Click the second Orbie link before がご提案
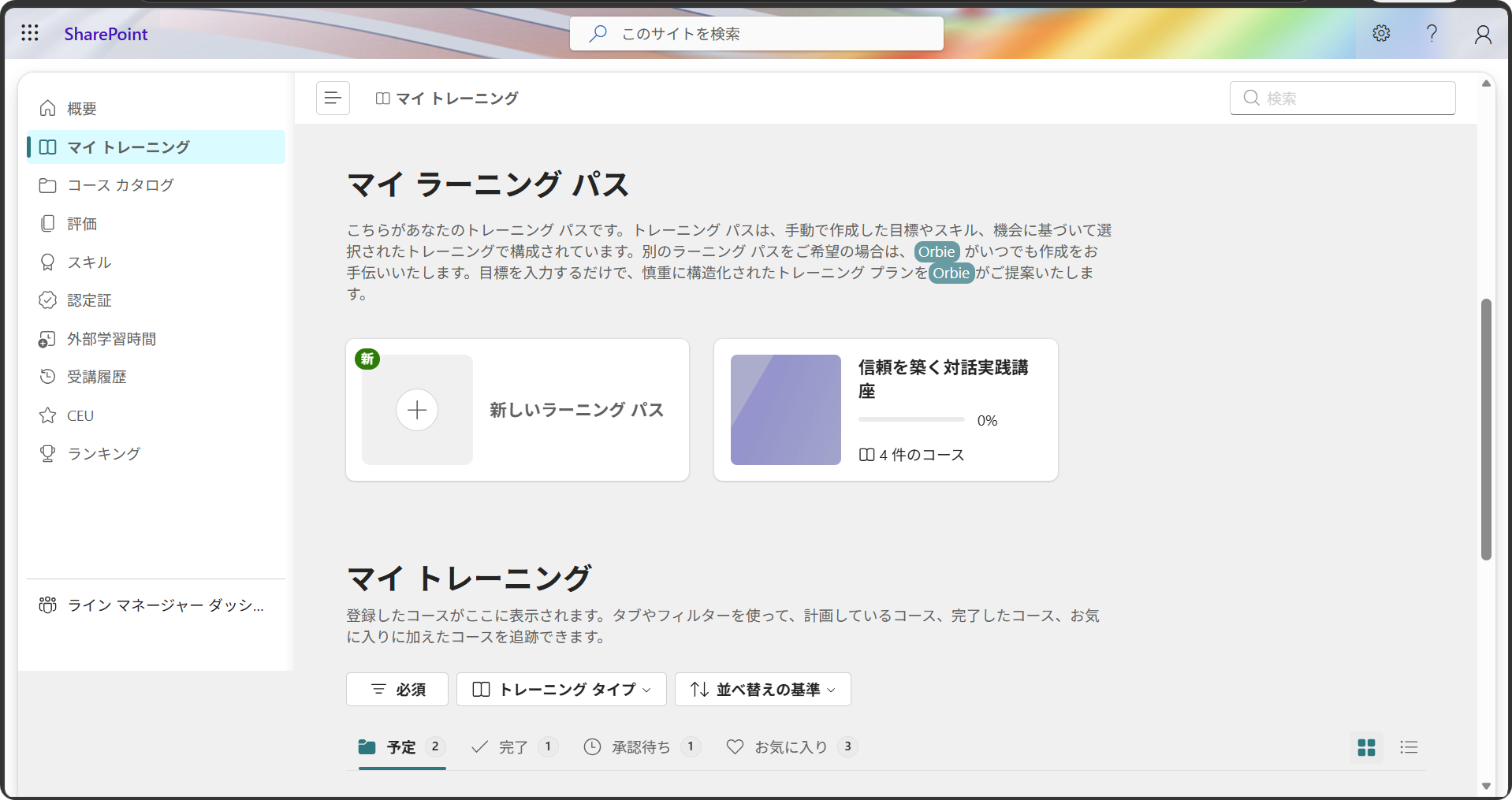The height and width of the screenshot is (800, 1512). point(952,273)
